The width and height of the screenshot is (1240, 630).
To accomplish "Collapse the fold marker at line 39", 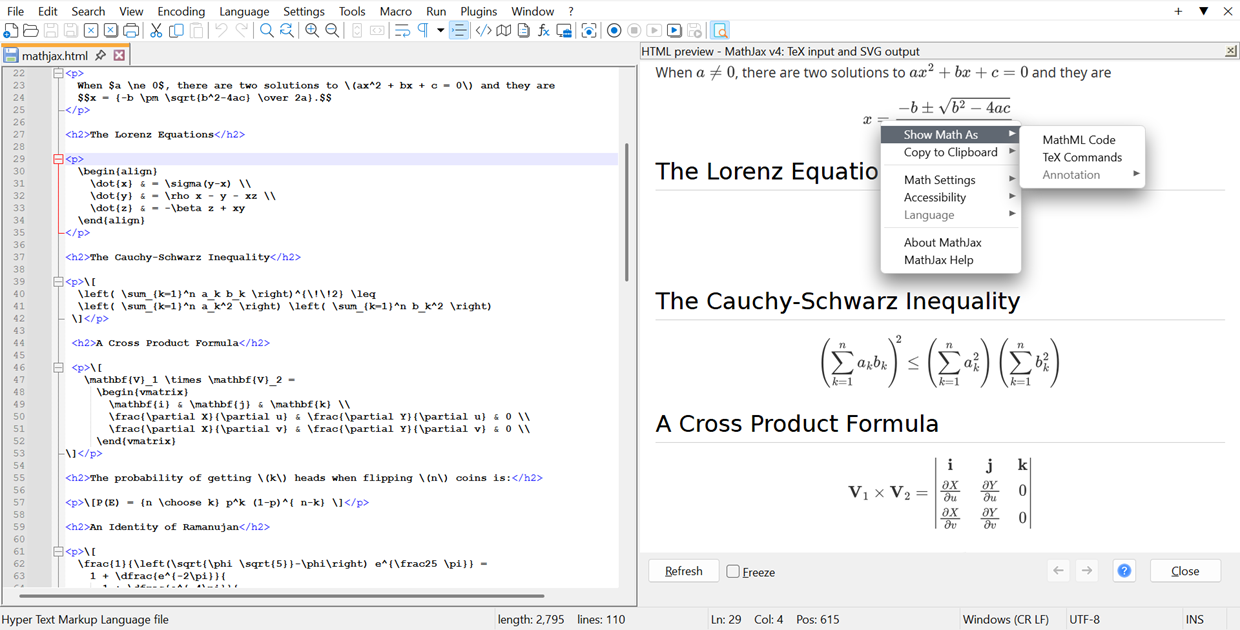I will coord(58,282).
